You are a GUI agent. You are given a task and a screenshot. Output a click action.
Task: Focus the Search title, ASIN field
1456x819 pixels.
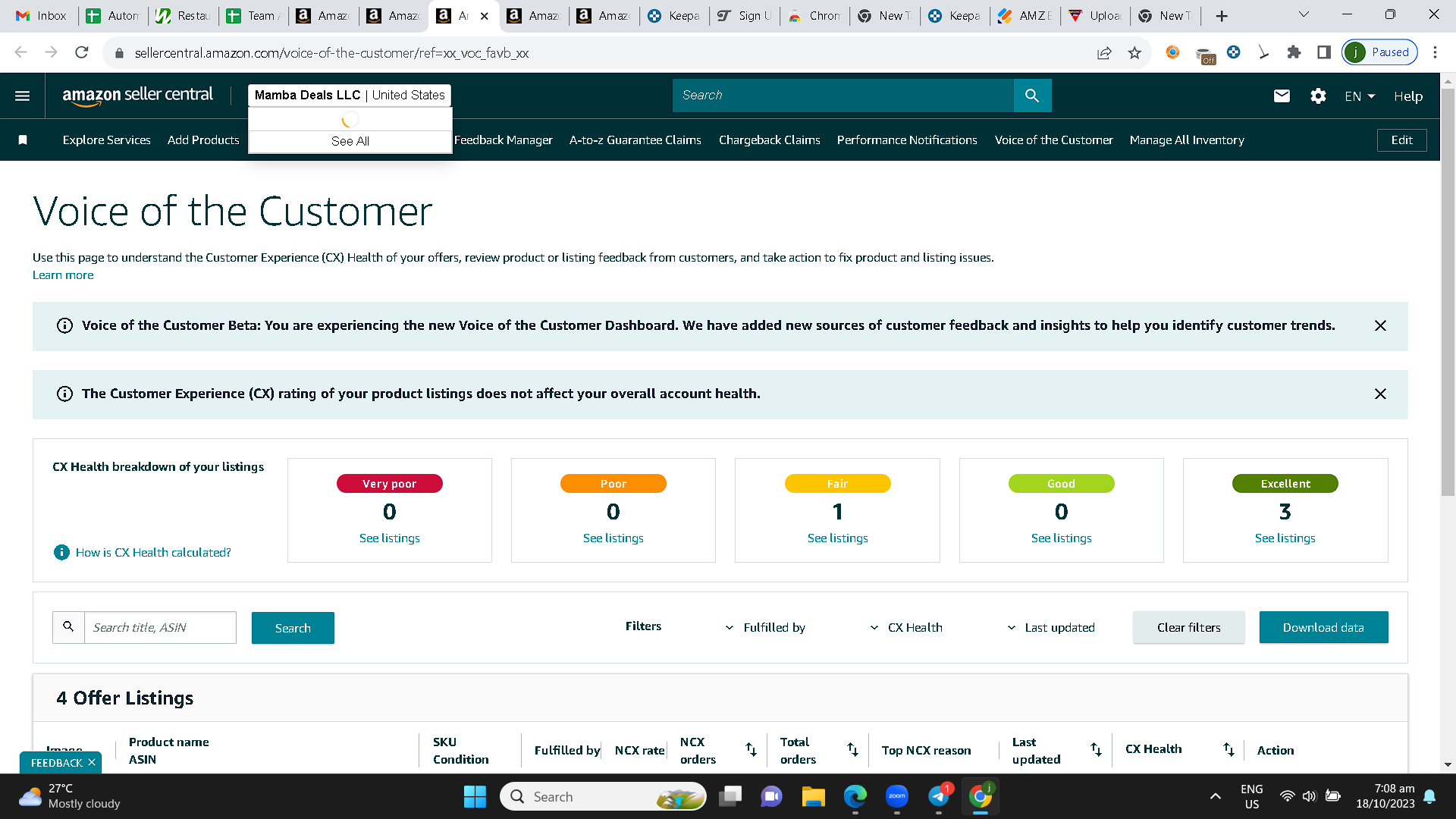click(160, 627)
